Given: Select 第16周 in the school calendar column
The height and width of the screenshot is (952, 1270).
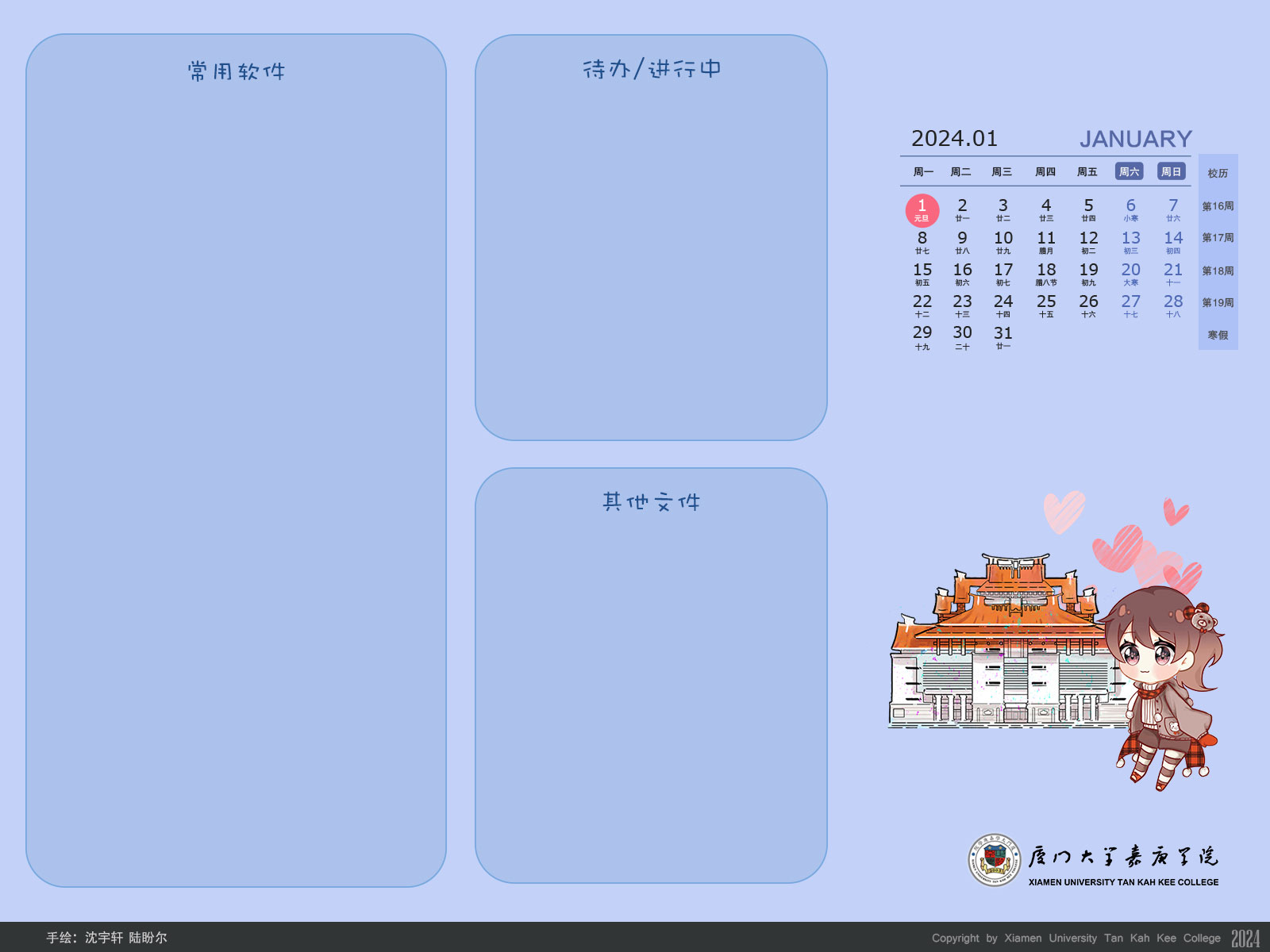Looking at the screenshot, I should [1218, 206].
